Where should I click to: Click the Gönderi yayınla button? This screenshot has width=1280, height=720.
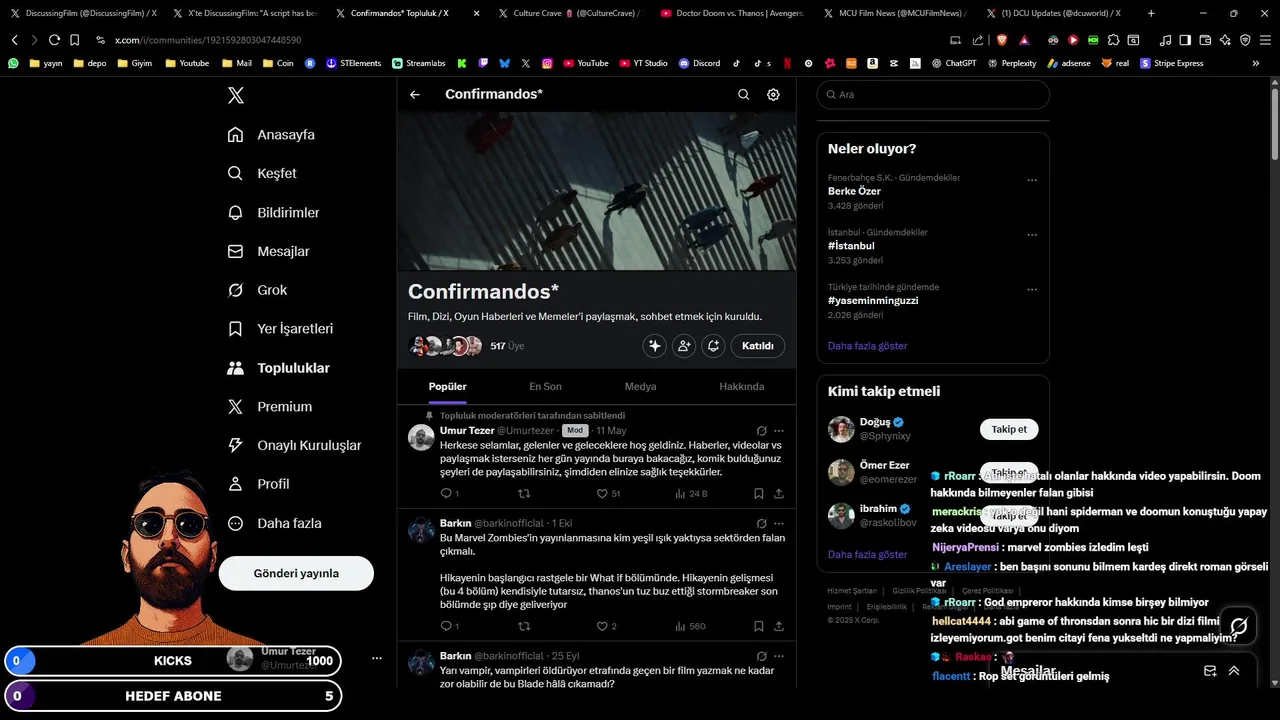[x=296, y=573]
